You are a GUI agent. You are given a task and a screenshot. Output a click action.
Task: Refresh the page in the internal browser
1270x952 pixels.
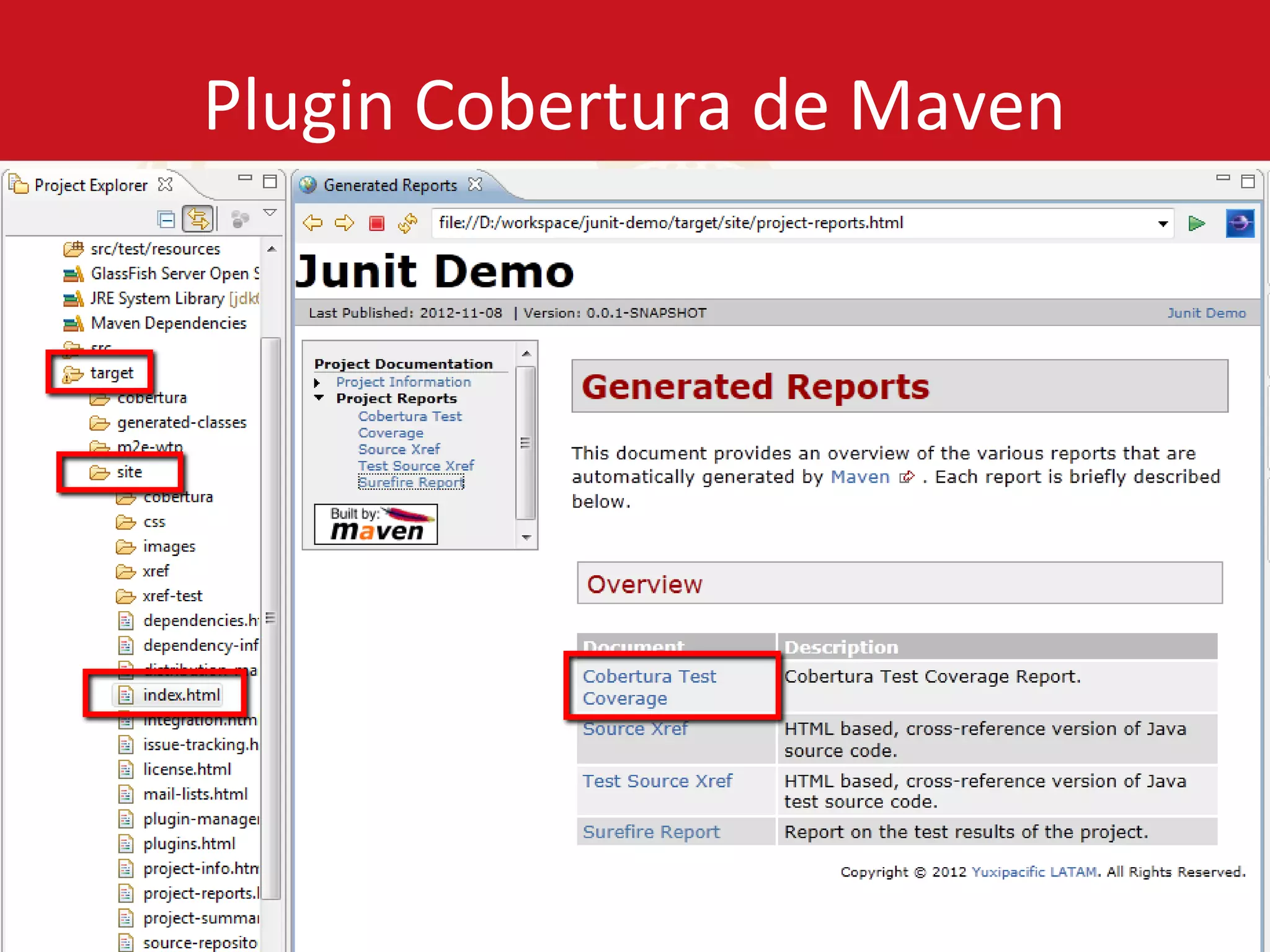tap(407, 223)
